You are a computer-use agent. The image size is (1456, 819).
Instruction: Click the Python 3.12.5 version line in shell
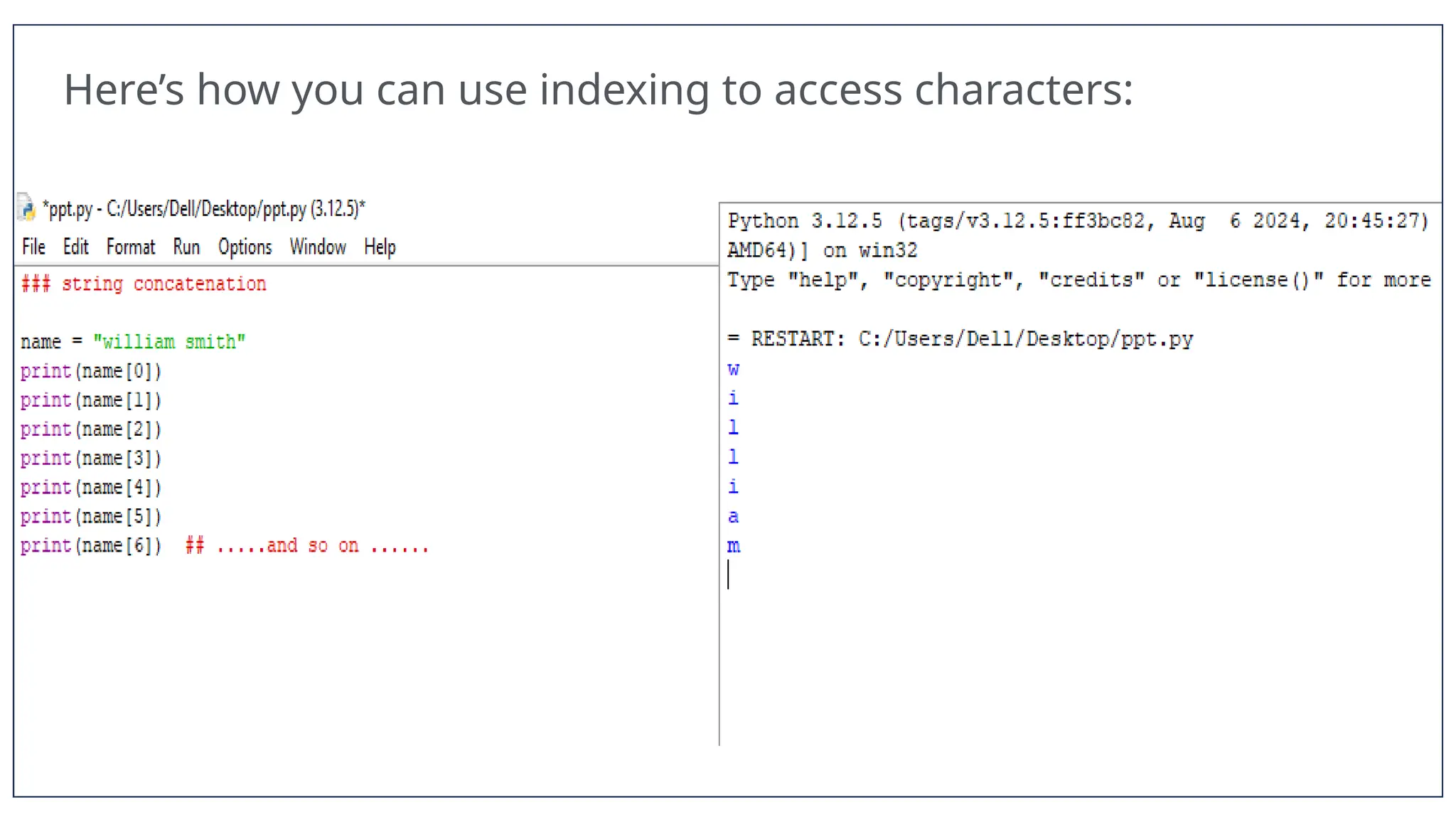[1078, 221]
